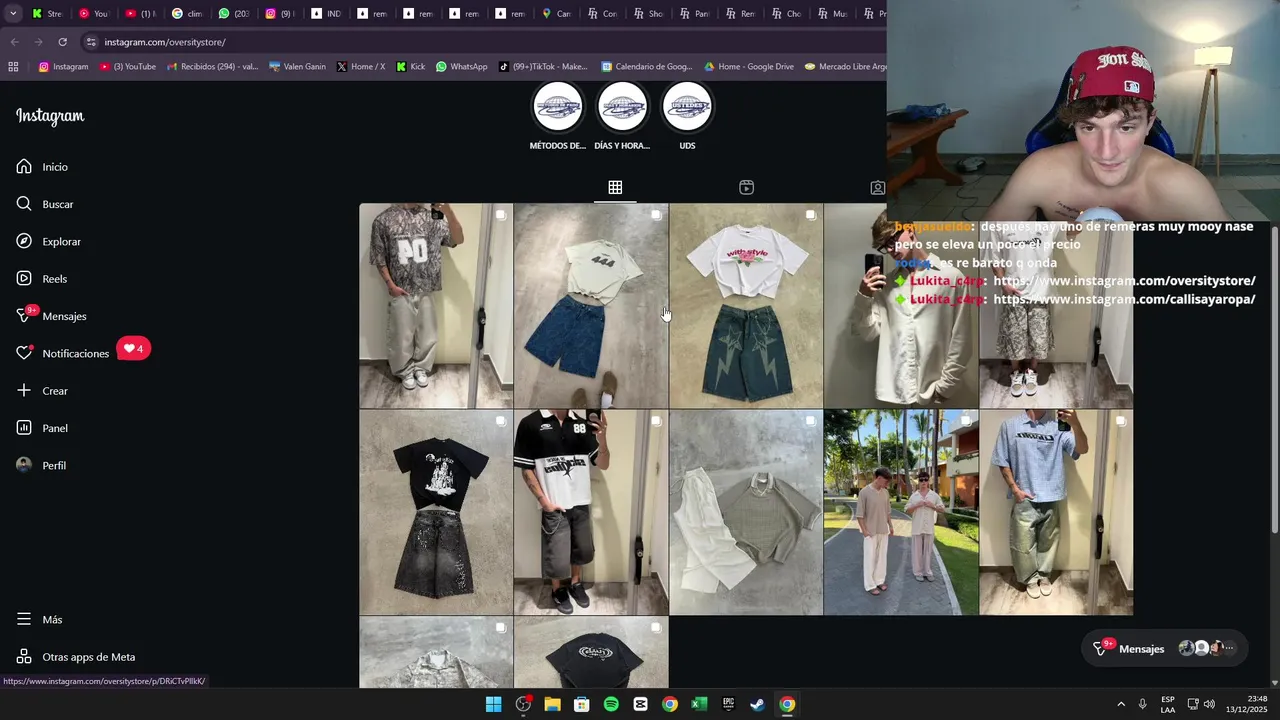This screenshot has width=1280, height=720.
Task: Click the browser reload button
Action: point(62,42)
